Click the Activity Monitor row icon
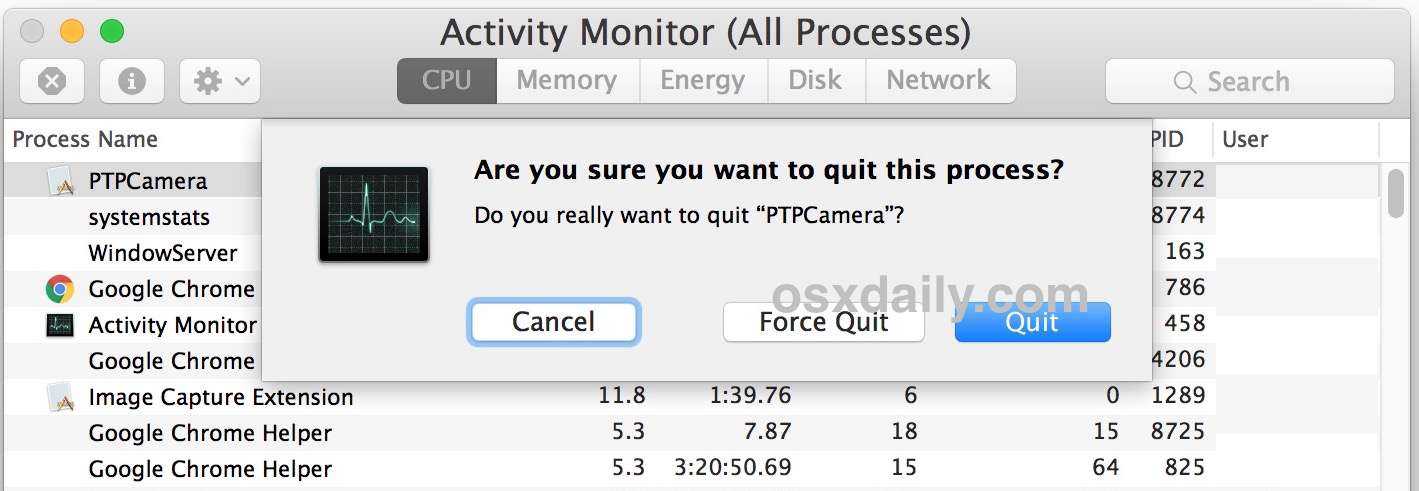 [60, 325]
